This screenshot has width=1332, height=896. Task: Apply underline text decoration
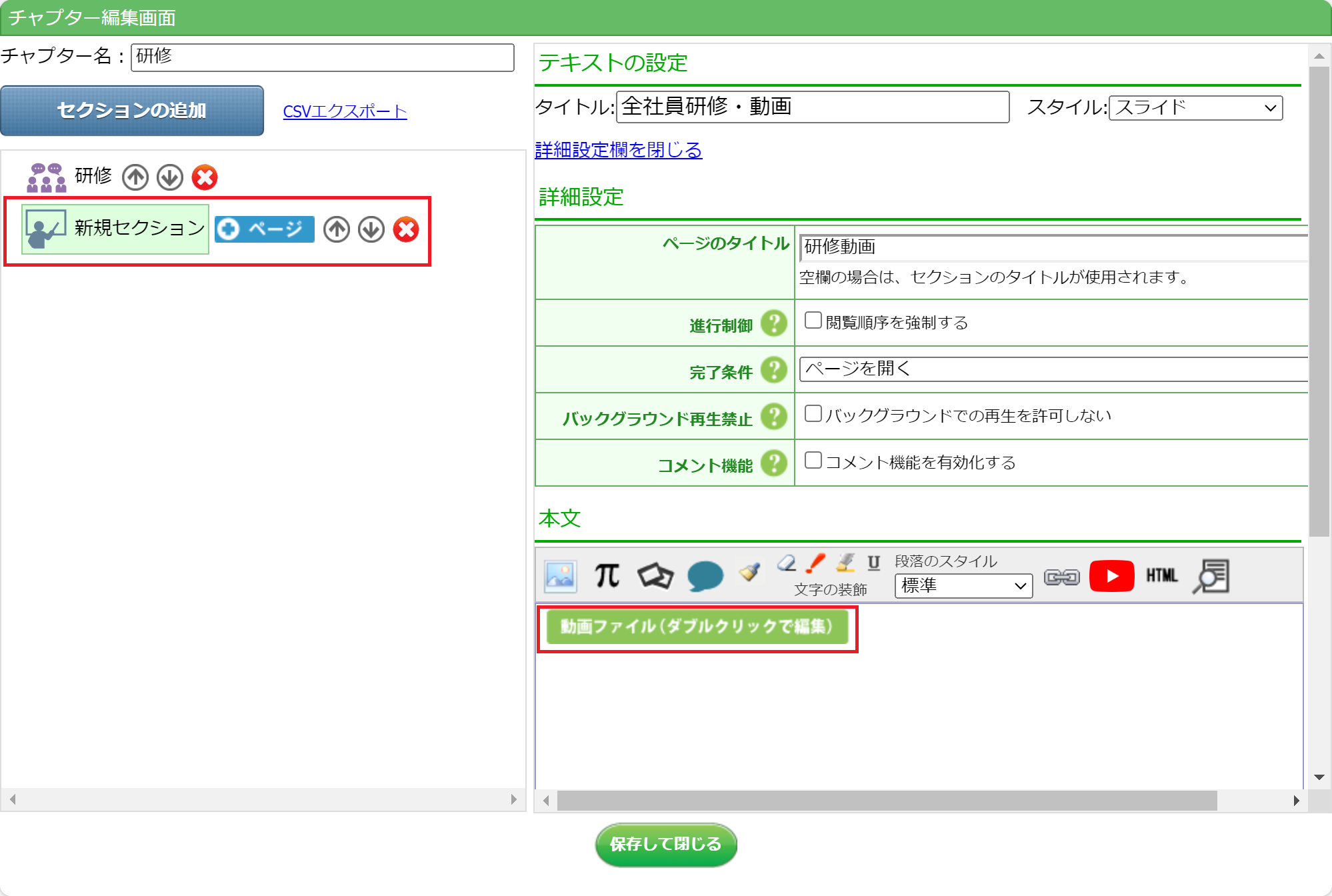(873, 563)
